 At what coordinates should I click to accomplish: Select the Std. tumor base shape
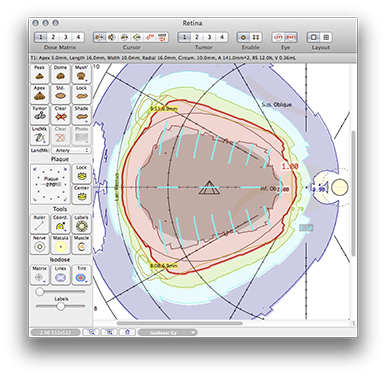pyautogui.click(x=61, y=94)
